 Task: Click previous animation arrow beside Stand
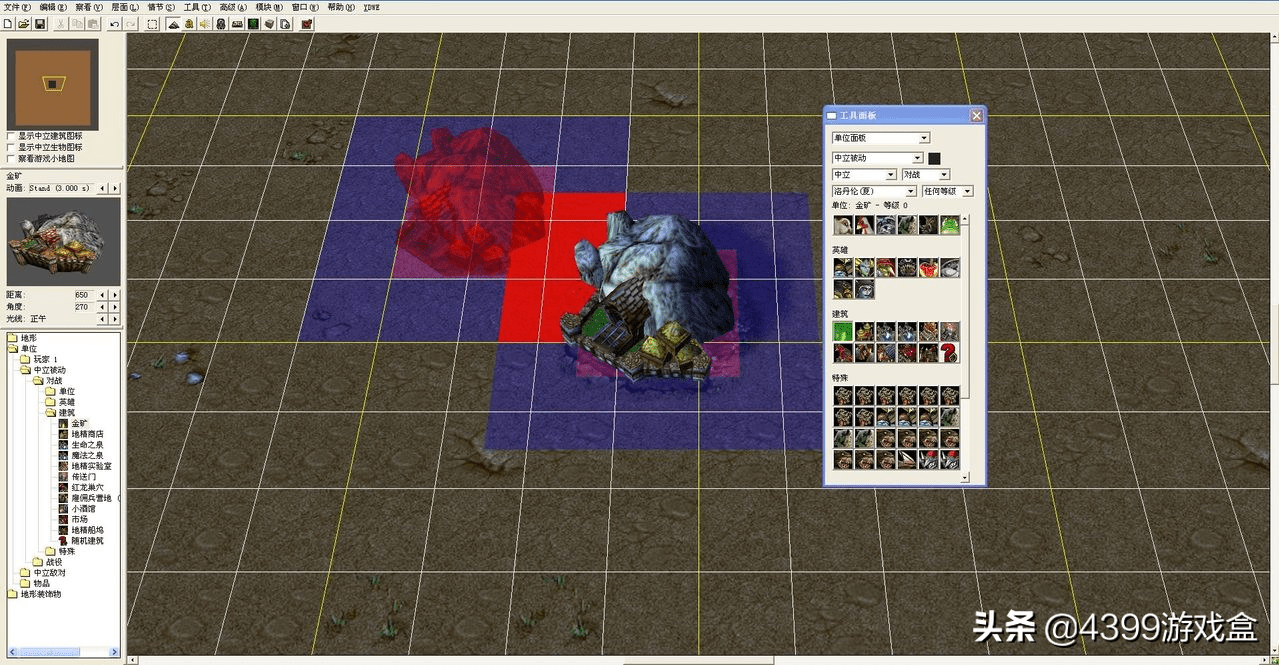(102, 188)
